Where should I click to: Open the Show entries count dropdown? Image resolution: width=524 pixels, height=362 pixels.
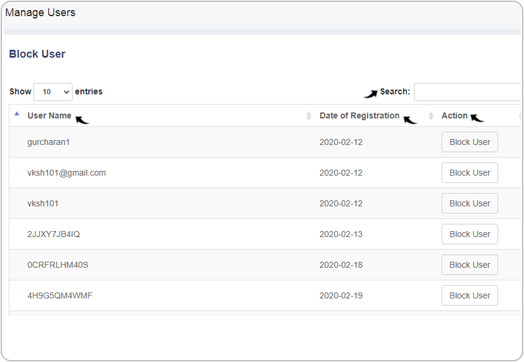click(53, 92)
